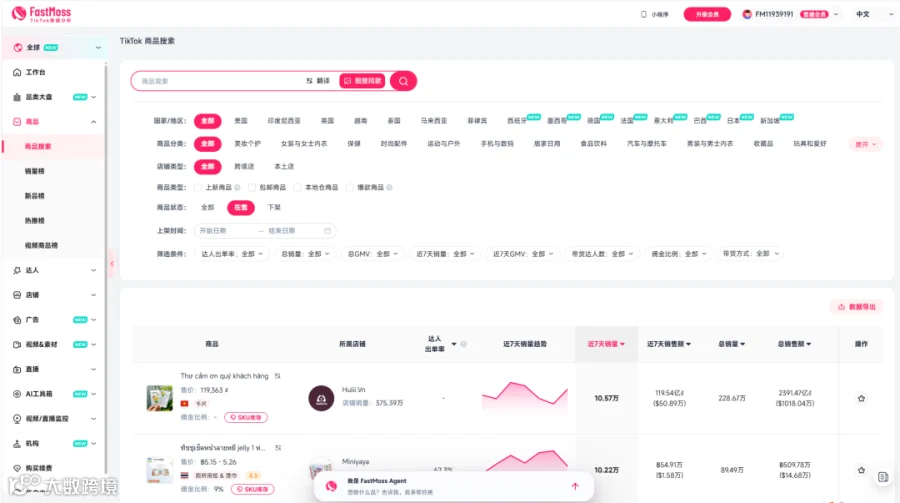Click the 小程序 mini-program icon
900x503 pixels.
tap(643, 14)
